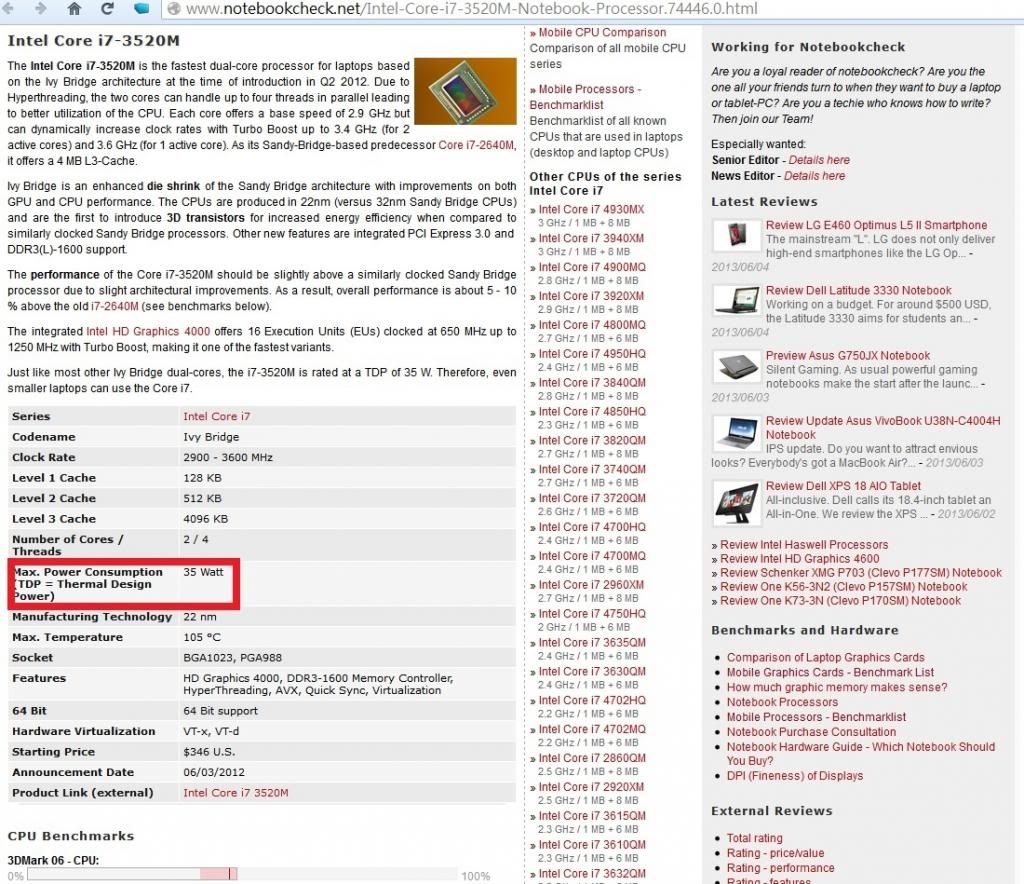1024x884 pixels.
Task: Open the Rating - price/value link
Action: 775,853
